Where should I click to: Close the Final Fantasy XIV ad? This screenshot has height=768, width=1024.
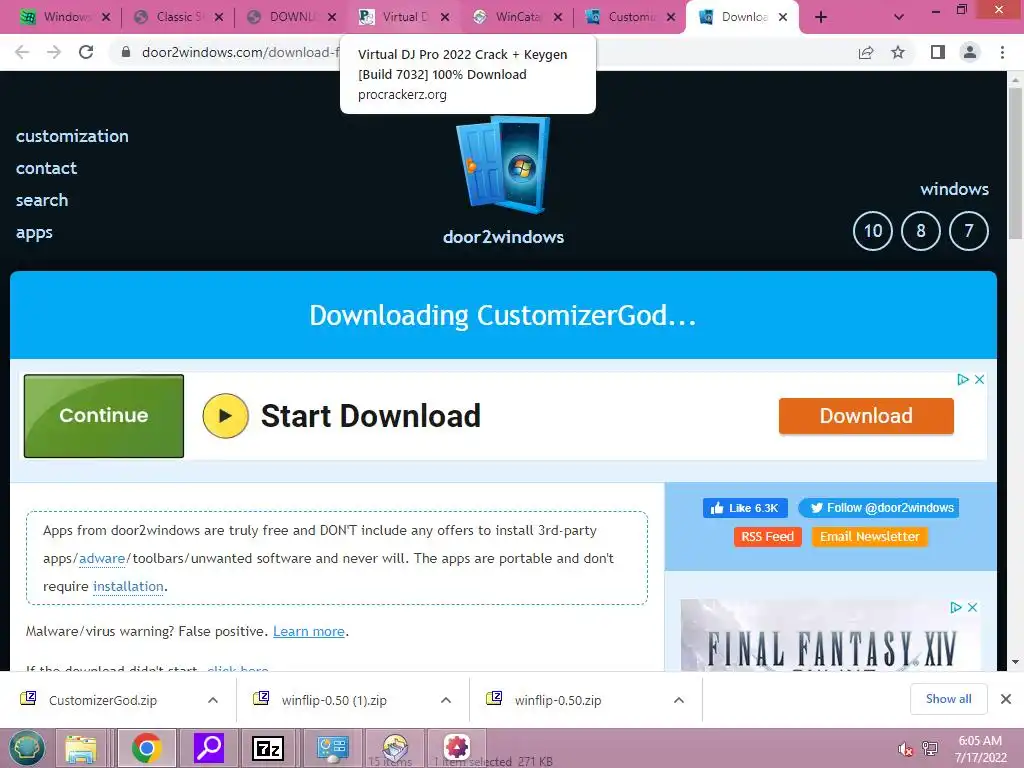[x=972, y=607]
